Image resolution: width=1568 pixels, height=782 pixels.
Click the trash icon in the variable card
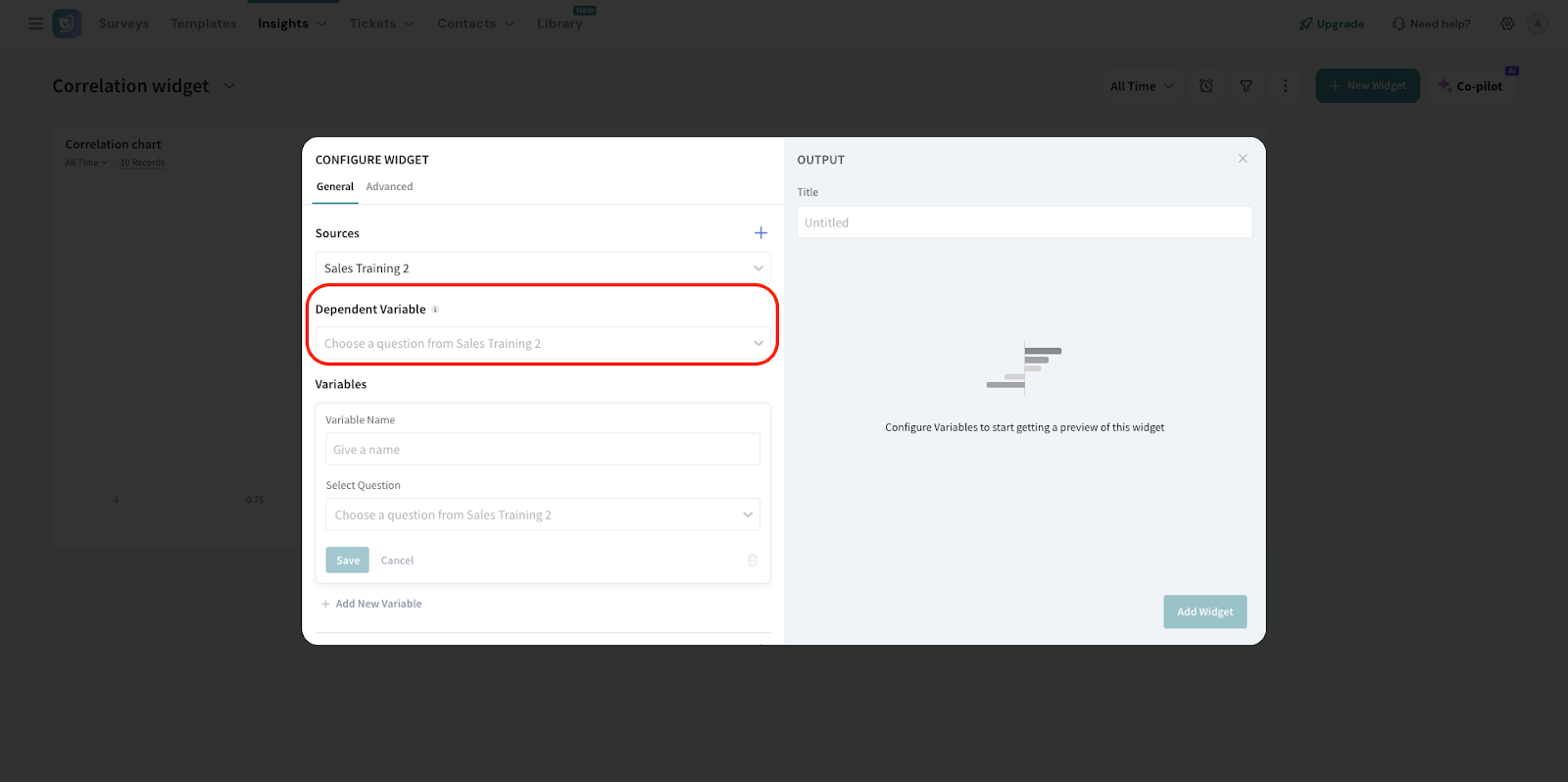(753, 561)
